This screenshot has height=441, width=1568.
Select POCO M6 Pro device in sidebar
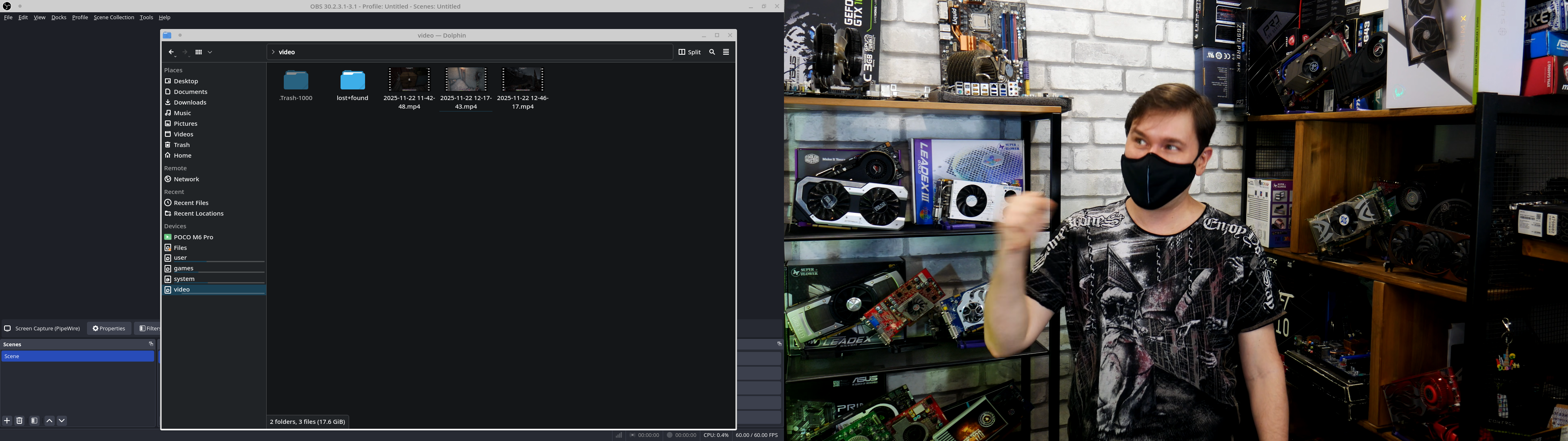coord(193,238)
